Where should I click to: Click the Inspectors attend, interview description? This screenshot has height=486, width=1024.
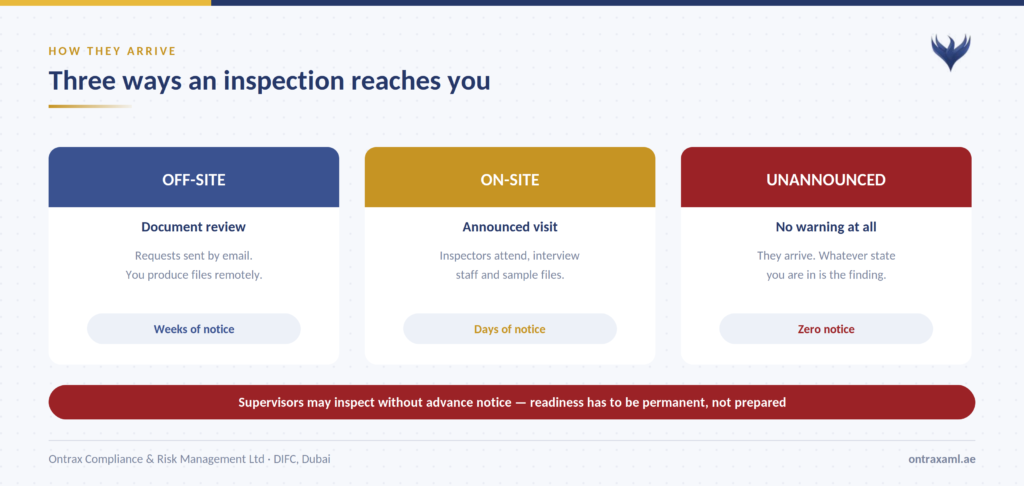click(x=510, y=265)
